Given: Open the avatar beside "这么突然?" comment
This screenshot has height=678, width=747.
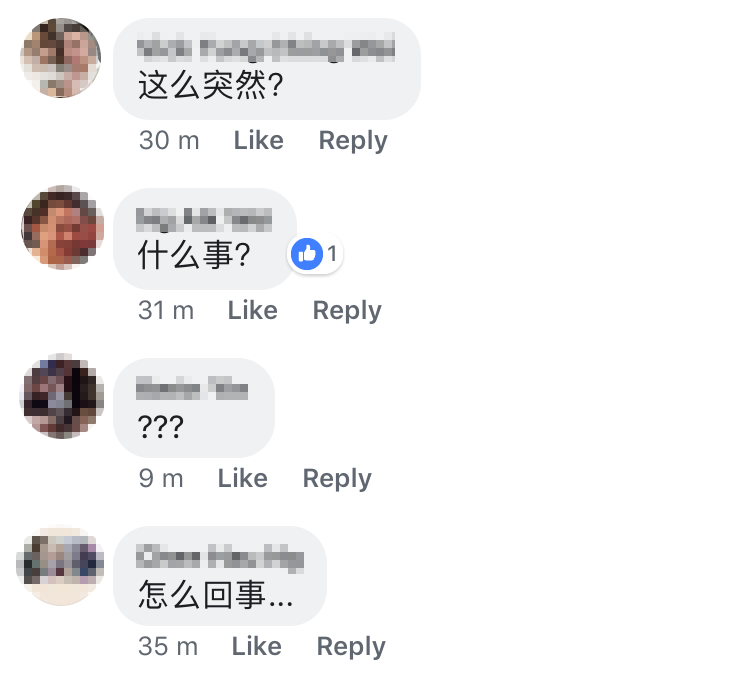Looking at the screenshot, I should pyautogui.click(x=61, y=58).
